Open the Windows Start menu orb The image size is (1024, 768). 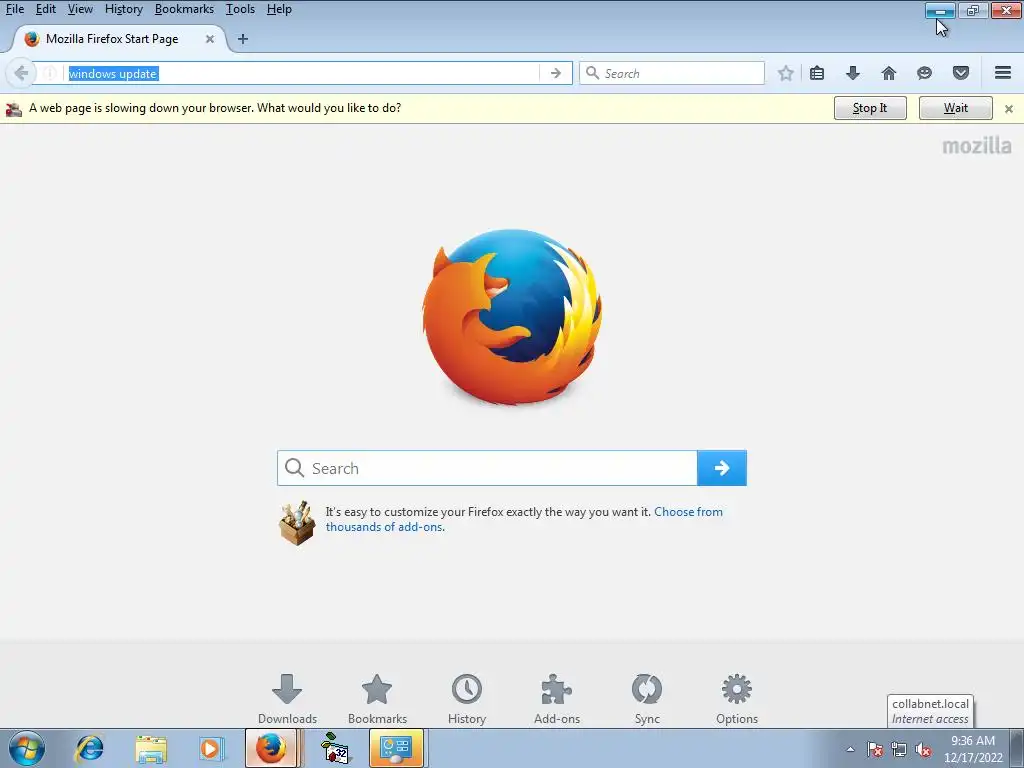(x=27, y=748)
